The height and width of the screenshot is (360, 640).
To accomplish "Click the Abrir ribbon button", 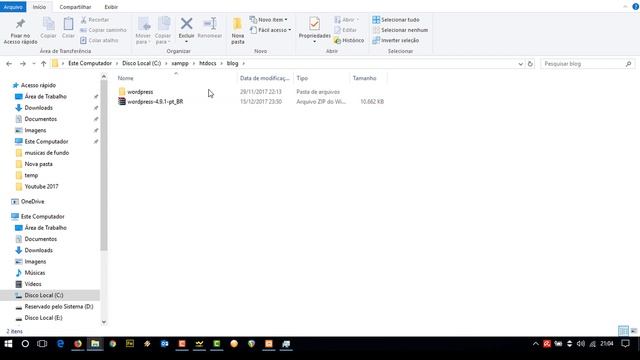I will (347, 20).
